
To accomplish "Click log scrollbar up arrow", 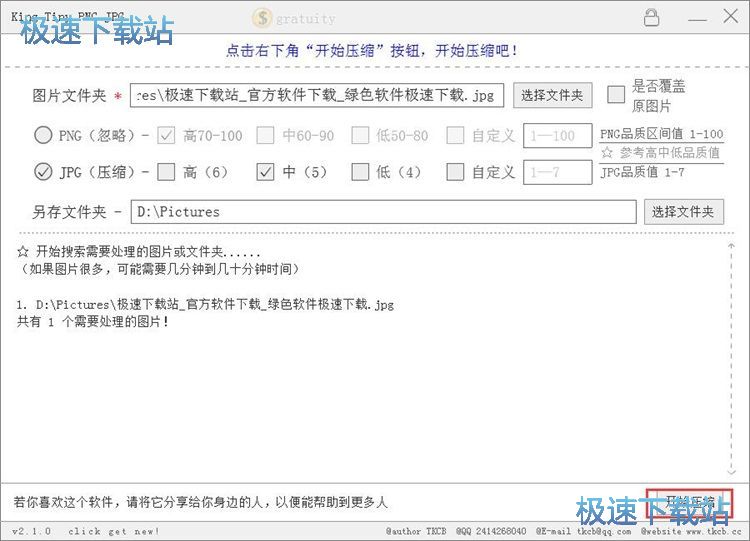I will pyautogui.click(x=731, y=246).
